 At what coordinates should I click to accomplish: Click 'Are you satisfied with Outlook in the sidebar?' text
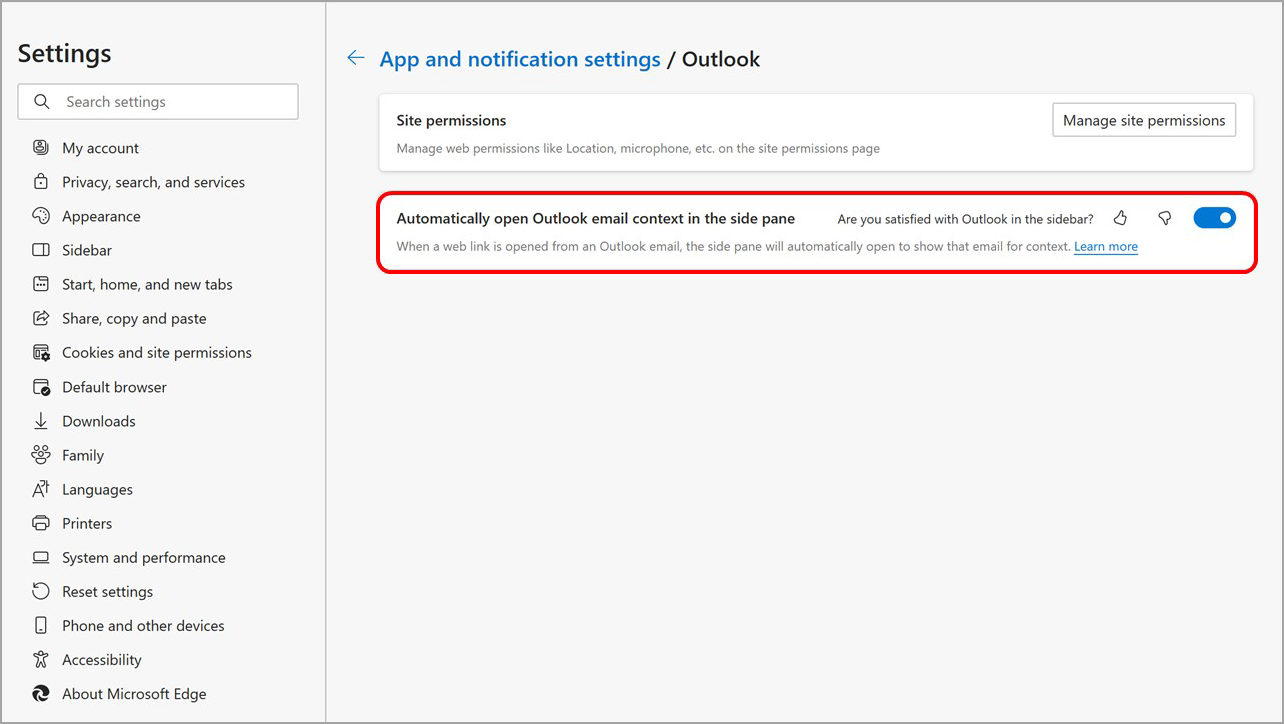pos(966,218)
